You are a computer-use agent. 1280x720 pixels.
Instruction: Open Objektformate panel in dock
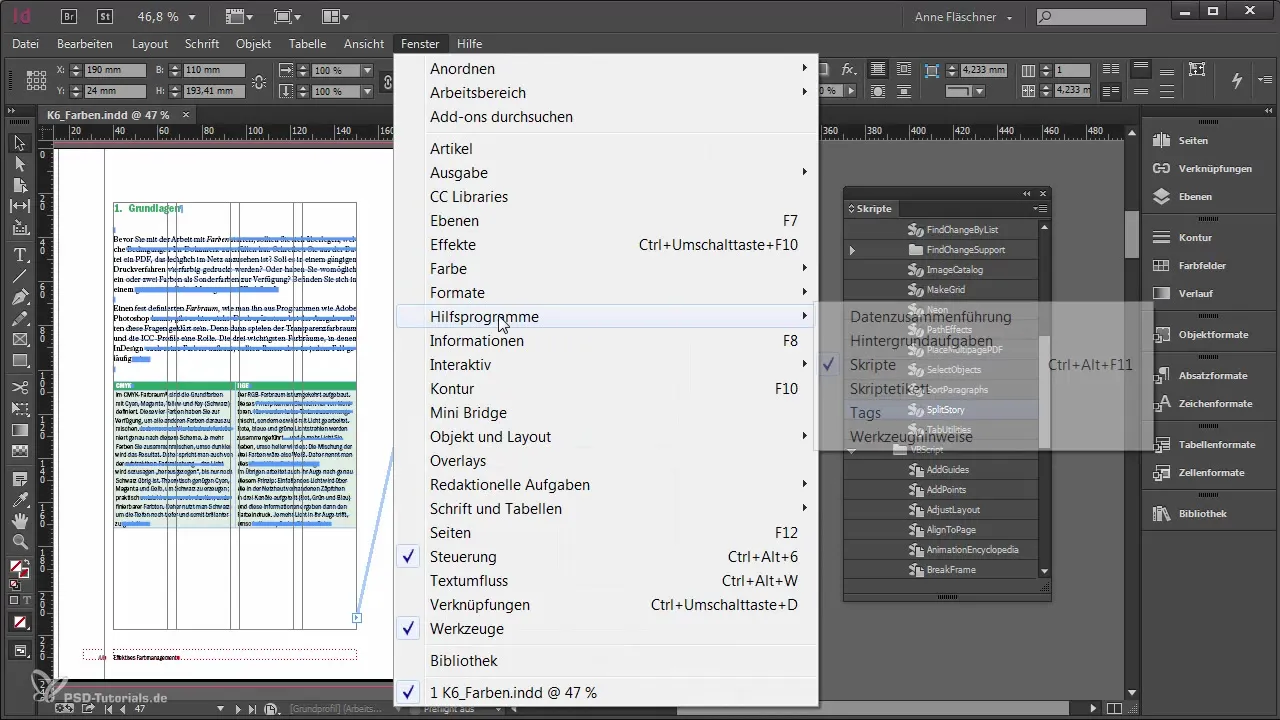pyautogui.click(x=1201, y=335)
